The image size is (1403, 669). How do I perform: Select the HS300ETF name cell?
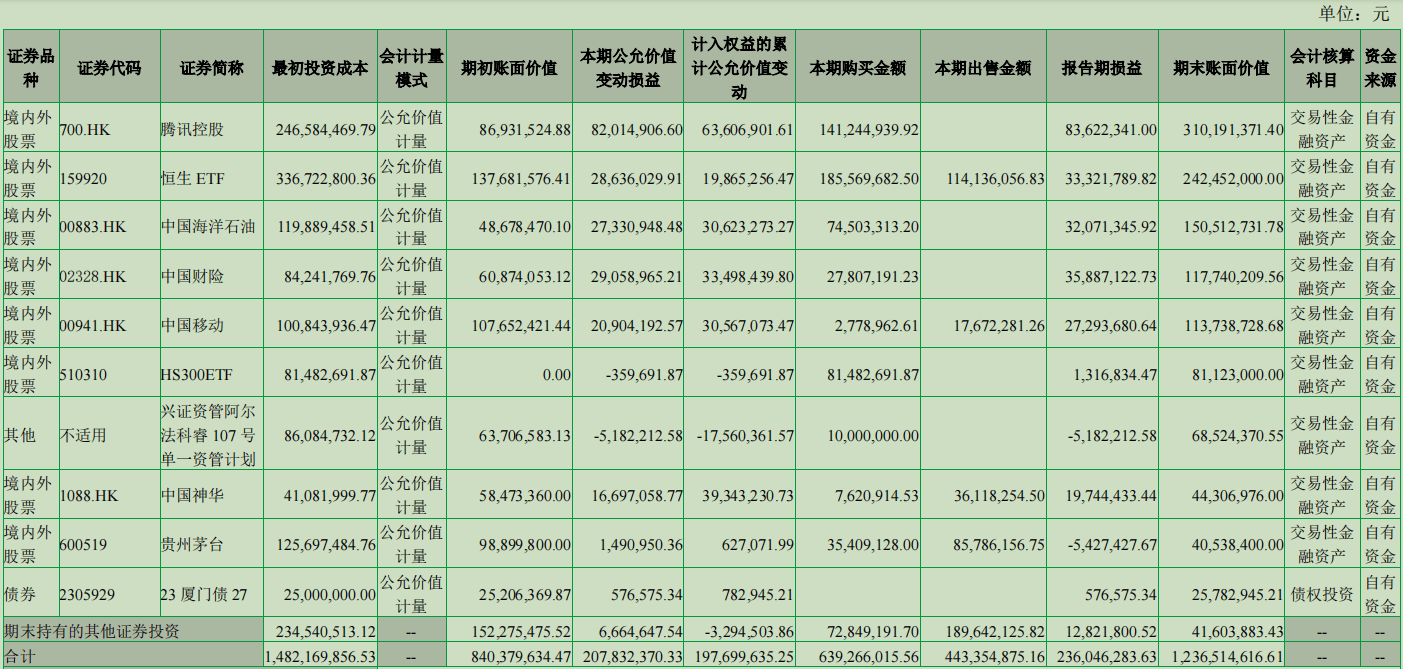(211, 373)
